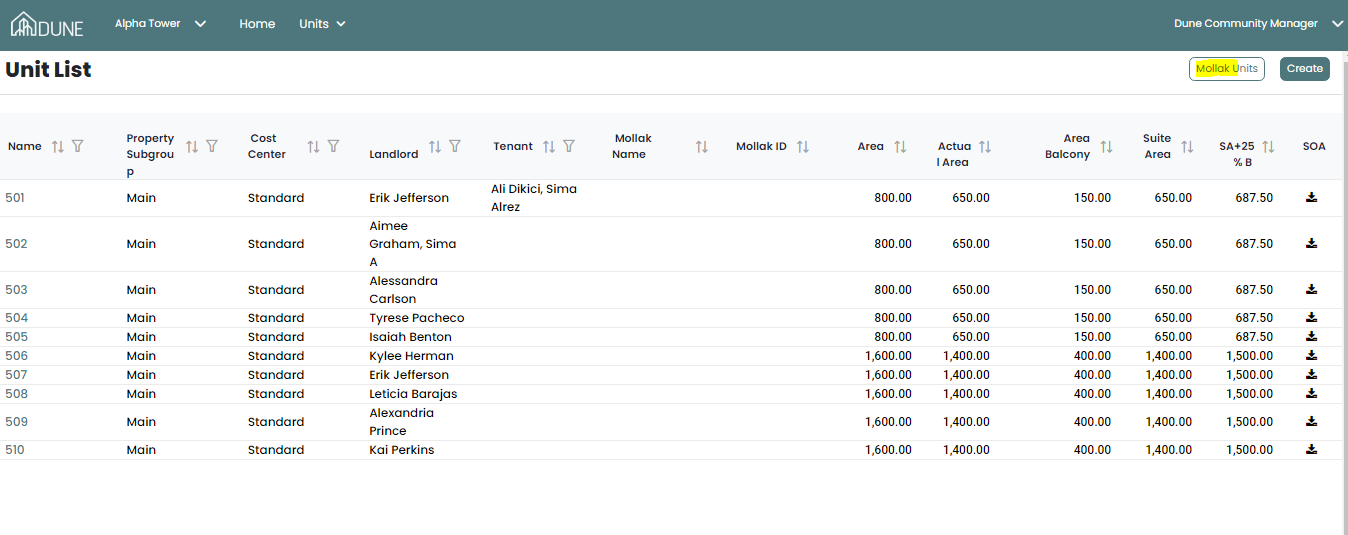The width and height of the screenshot is (1348, 535).
Task: Sort by Mollak Name
Action: pos(702,146)
